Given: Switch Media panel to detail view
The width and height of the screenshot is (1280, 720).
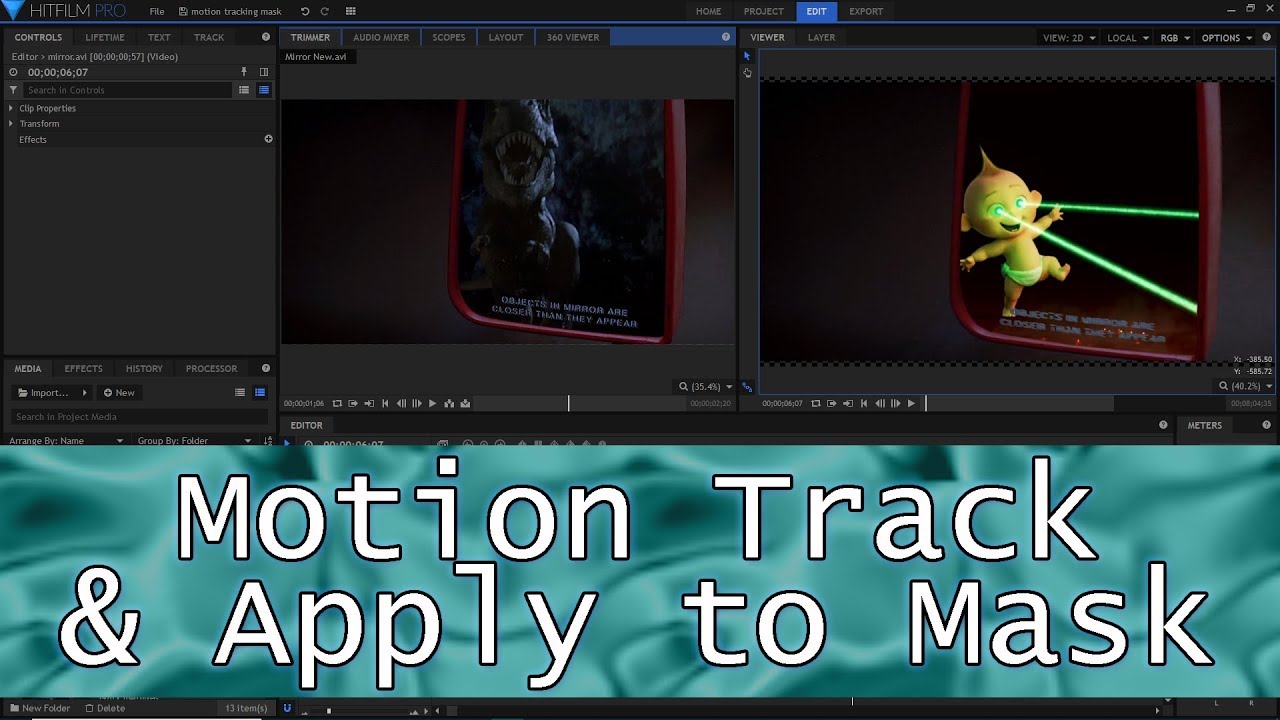Looking at the screenshot, I should pos(260,393).
